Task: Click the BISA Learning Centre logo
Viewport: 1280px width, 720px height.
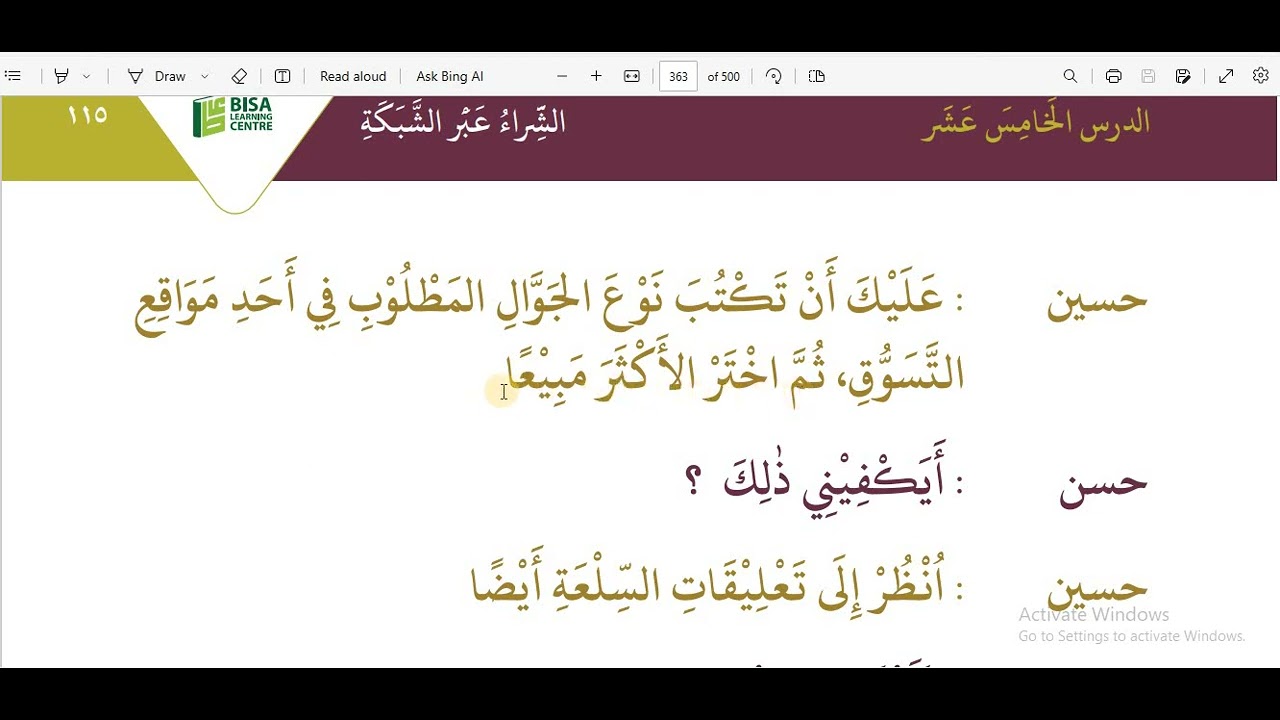Action: point(233,116)
